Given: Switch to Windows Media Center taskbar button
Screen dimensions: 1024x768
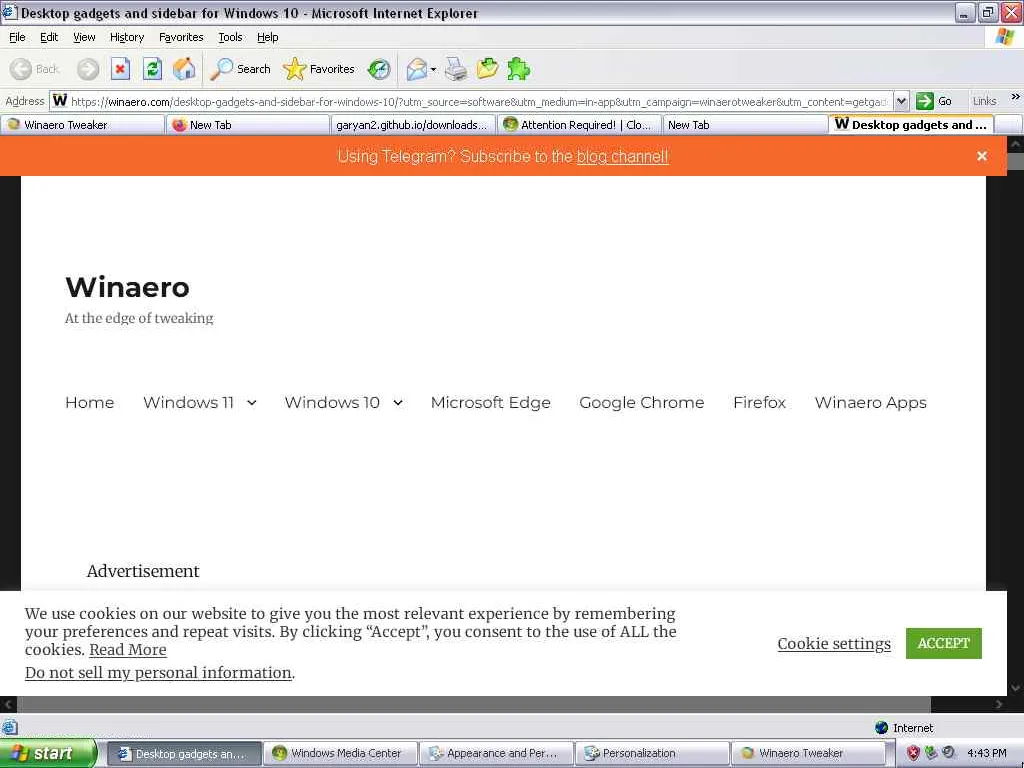Looking at the screenshot, I should 340,754.
